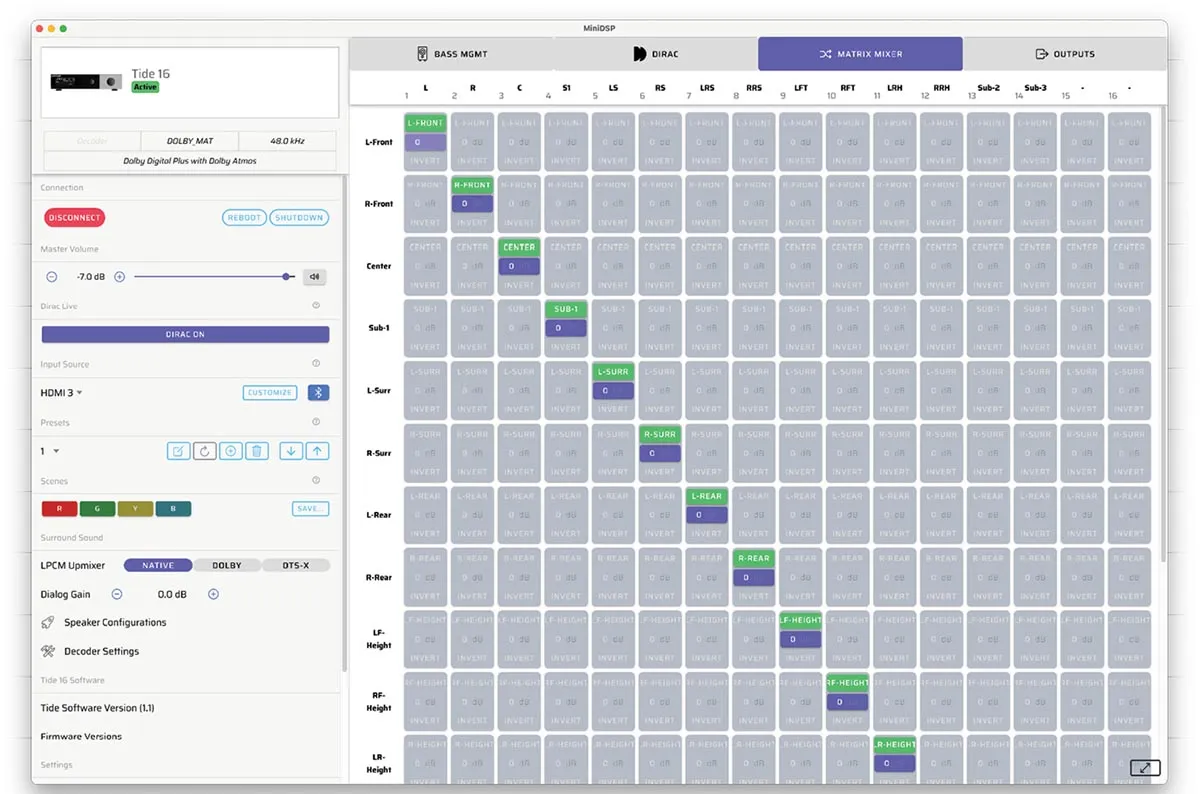Screen dimensions: 1200x794
Task: Select the MATRIX MIXER tab
Action: click(x=860, y=54)
